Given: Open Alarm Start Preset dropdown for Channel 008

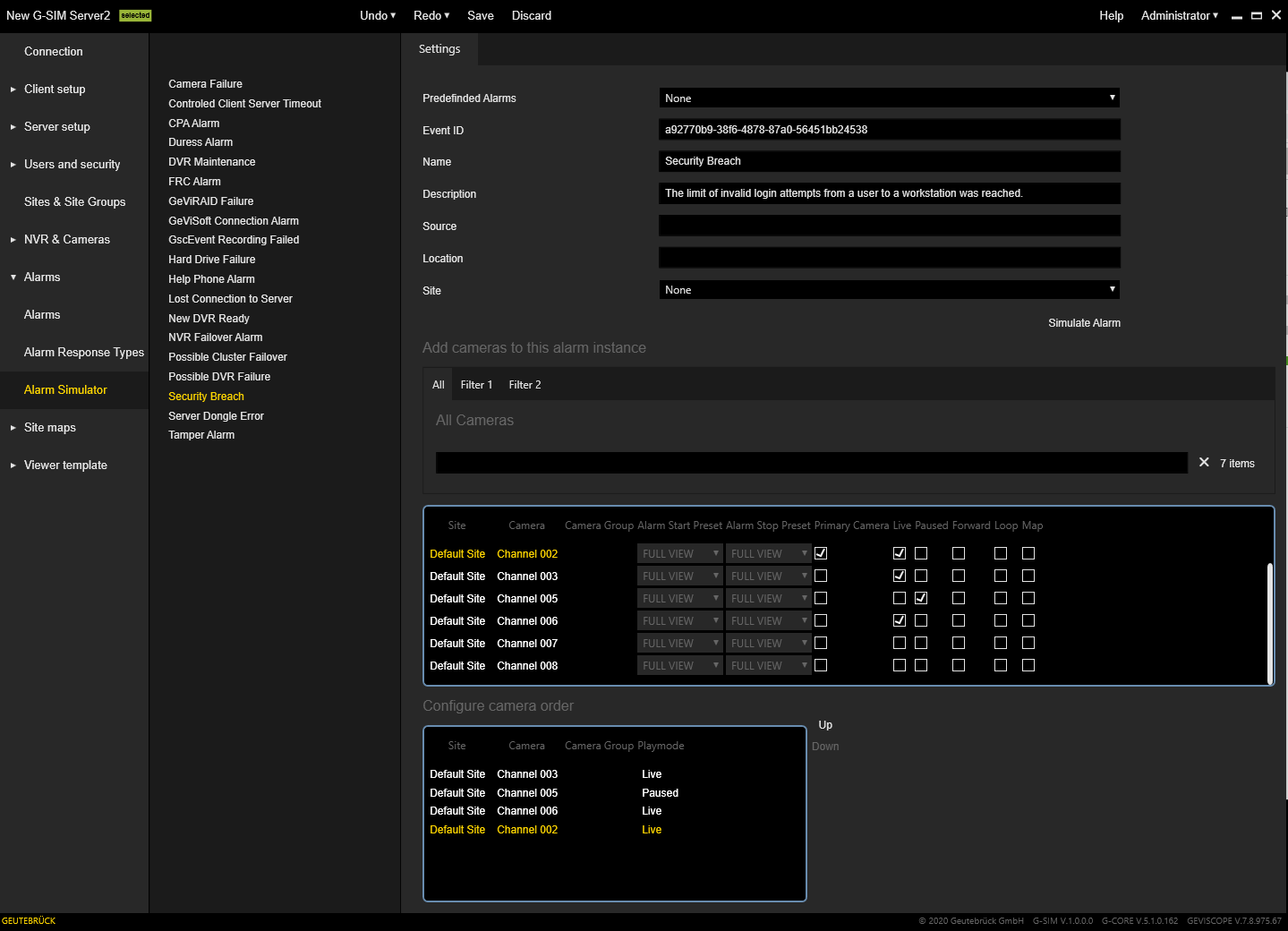Looking at the screenshot, I should (679, 665).
